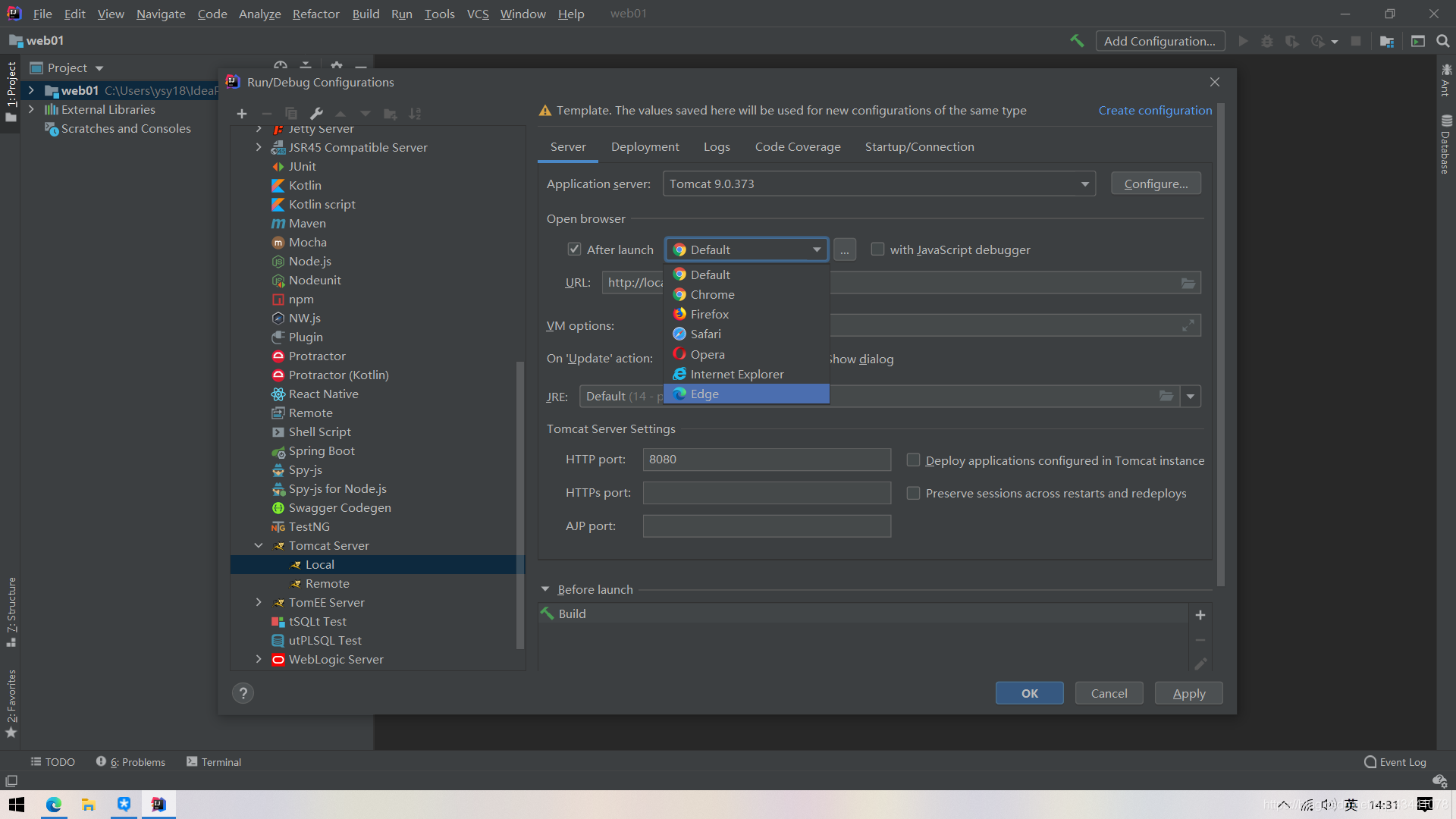Expand the WebLogic Server configuration
The height and width of the screenshot is (819, 1456).
click(258, 659)
